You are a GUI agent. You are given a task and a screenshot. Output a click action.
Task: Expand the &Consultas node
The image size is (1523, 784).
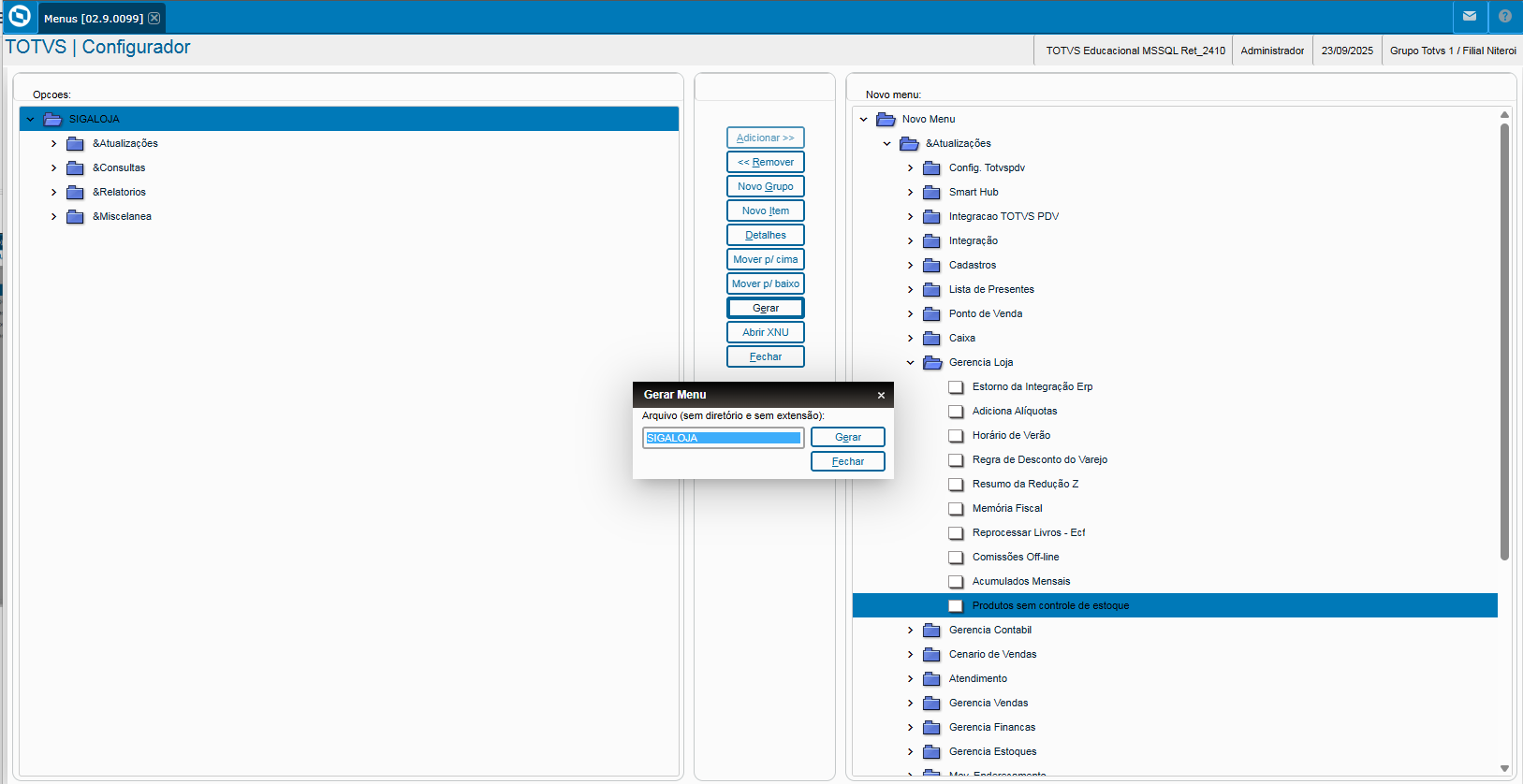(54, 168)
